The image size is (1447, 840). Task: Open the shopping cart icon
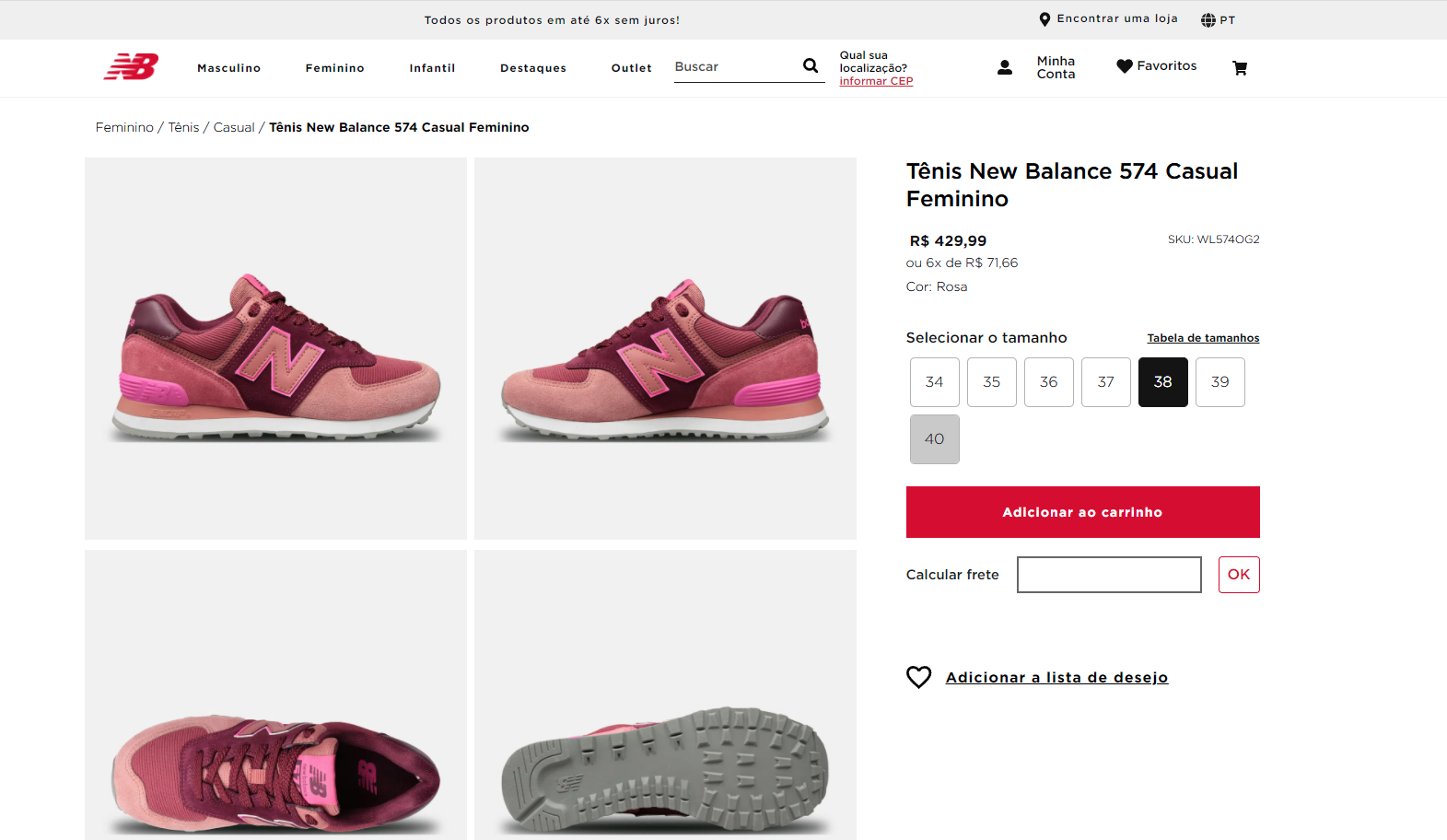click(x=1240, y=67)
